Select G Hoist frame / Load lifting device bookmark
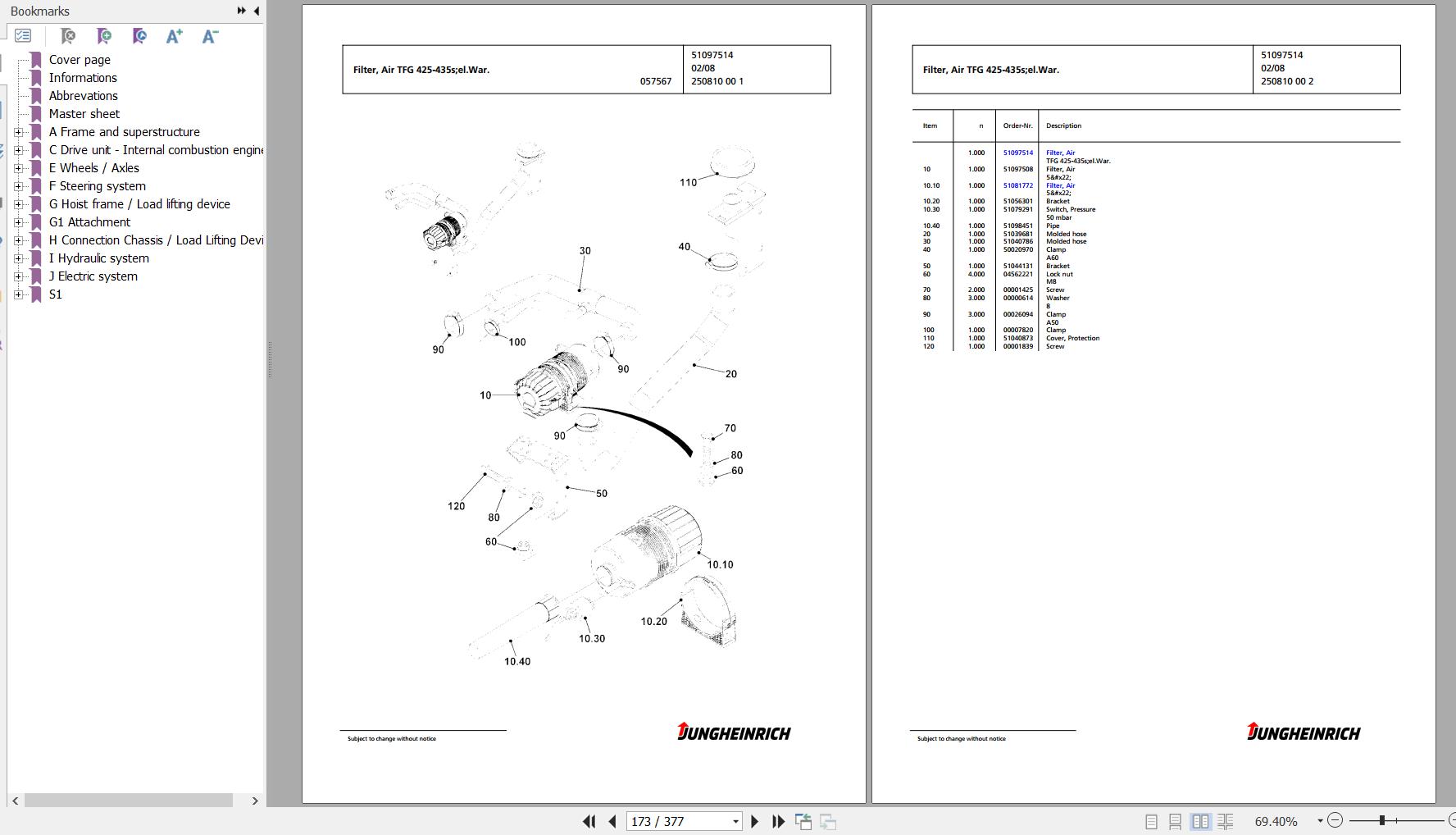 coord(139,204)
